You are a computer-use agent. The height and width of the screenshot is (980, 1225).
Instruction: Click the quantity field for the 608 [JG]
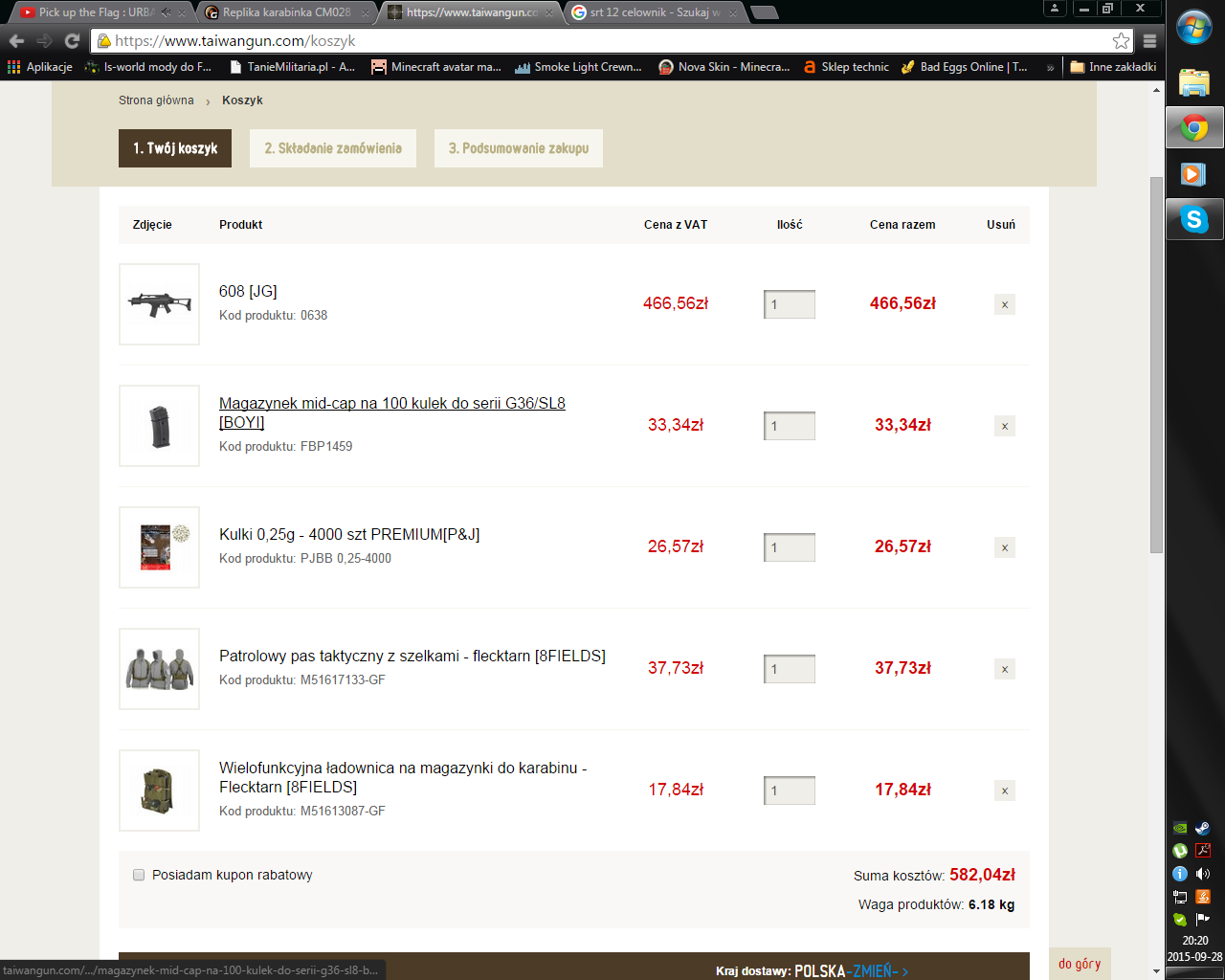790,304
